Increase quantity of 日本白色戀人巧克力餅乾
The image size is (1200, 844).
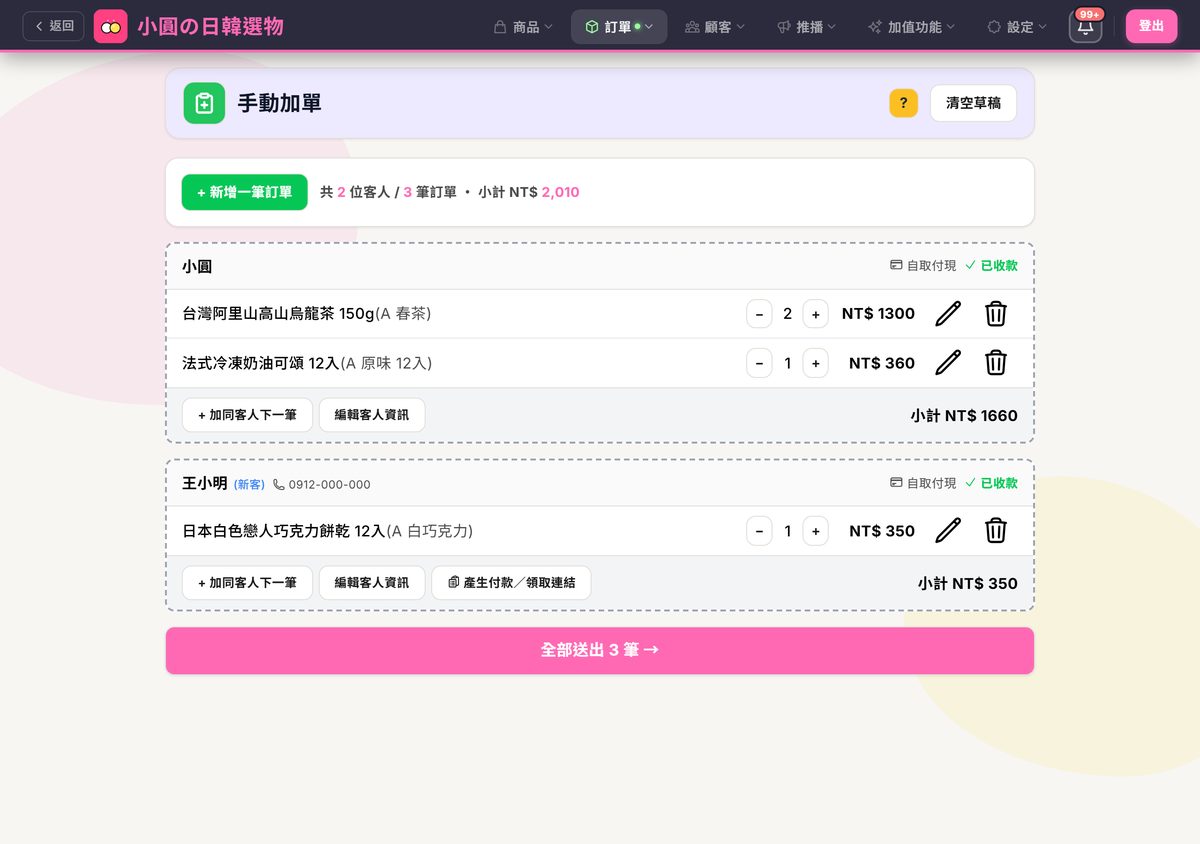click(815, 531)
